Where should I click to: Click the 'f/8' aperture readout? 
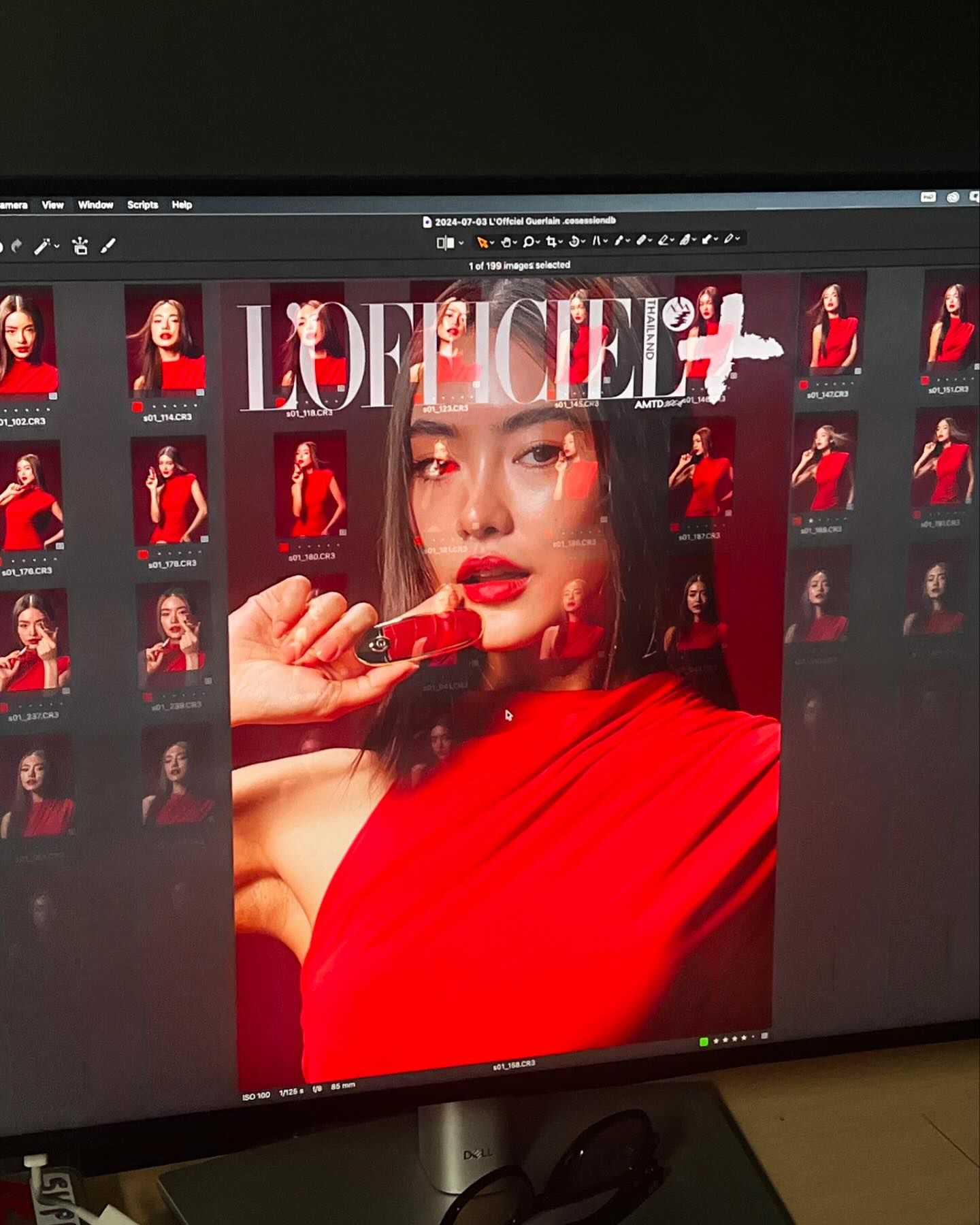[317, 1090]
